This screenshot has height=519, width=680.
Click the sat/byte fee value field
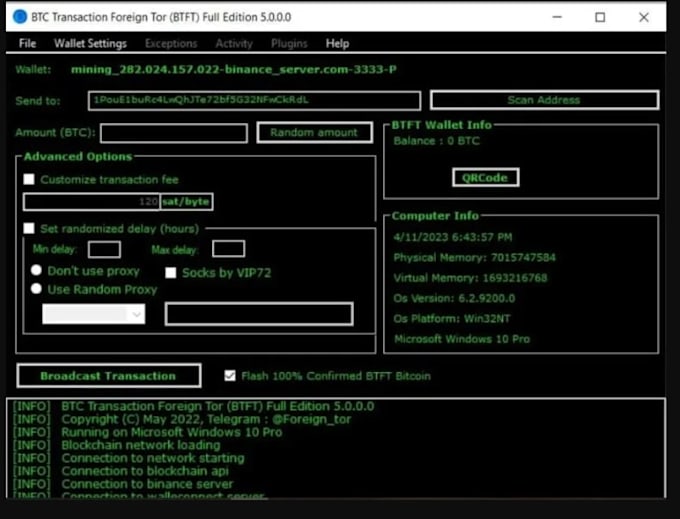92,202
